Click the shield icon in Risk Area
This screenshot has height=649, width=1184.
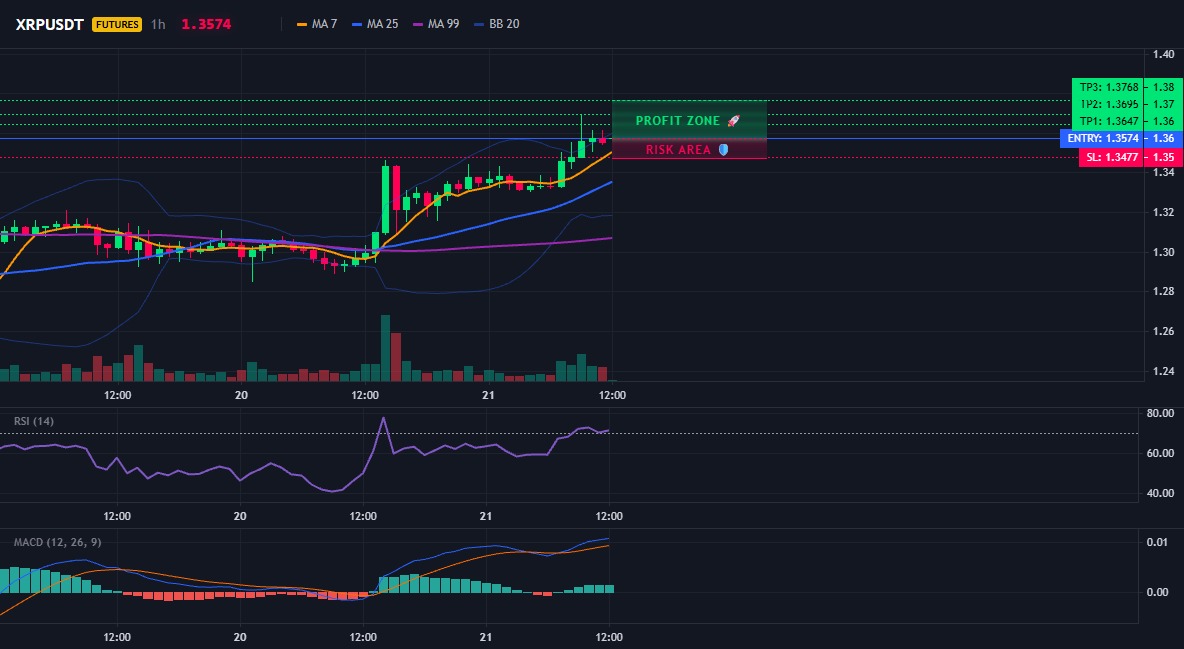[x=723, y=150]
